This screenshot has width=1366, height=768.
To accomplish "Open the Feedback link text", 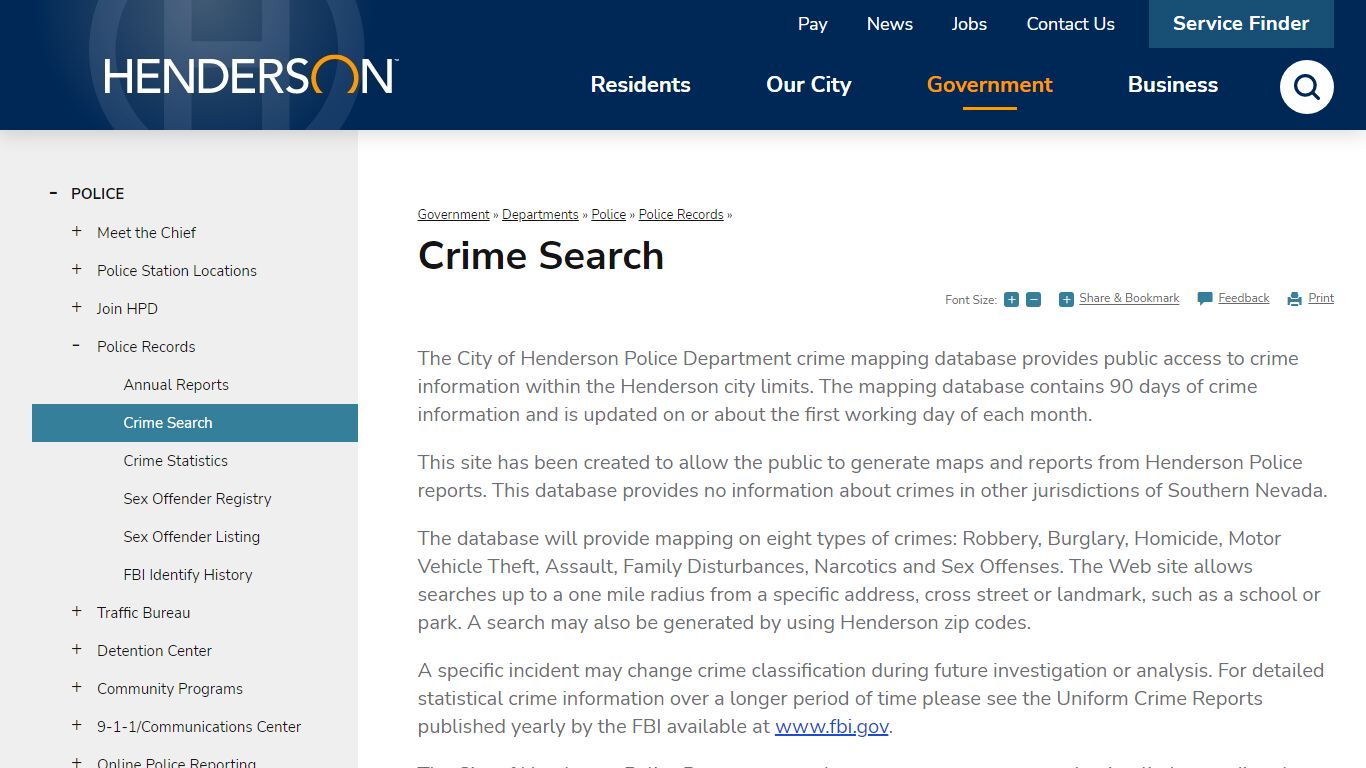I will pos(1243,298).
